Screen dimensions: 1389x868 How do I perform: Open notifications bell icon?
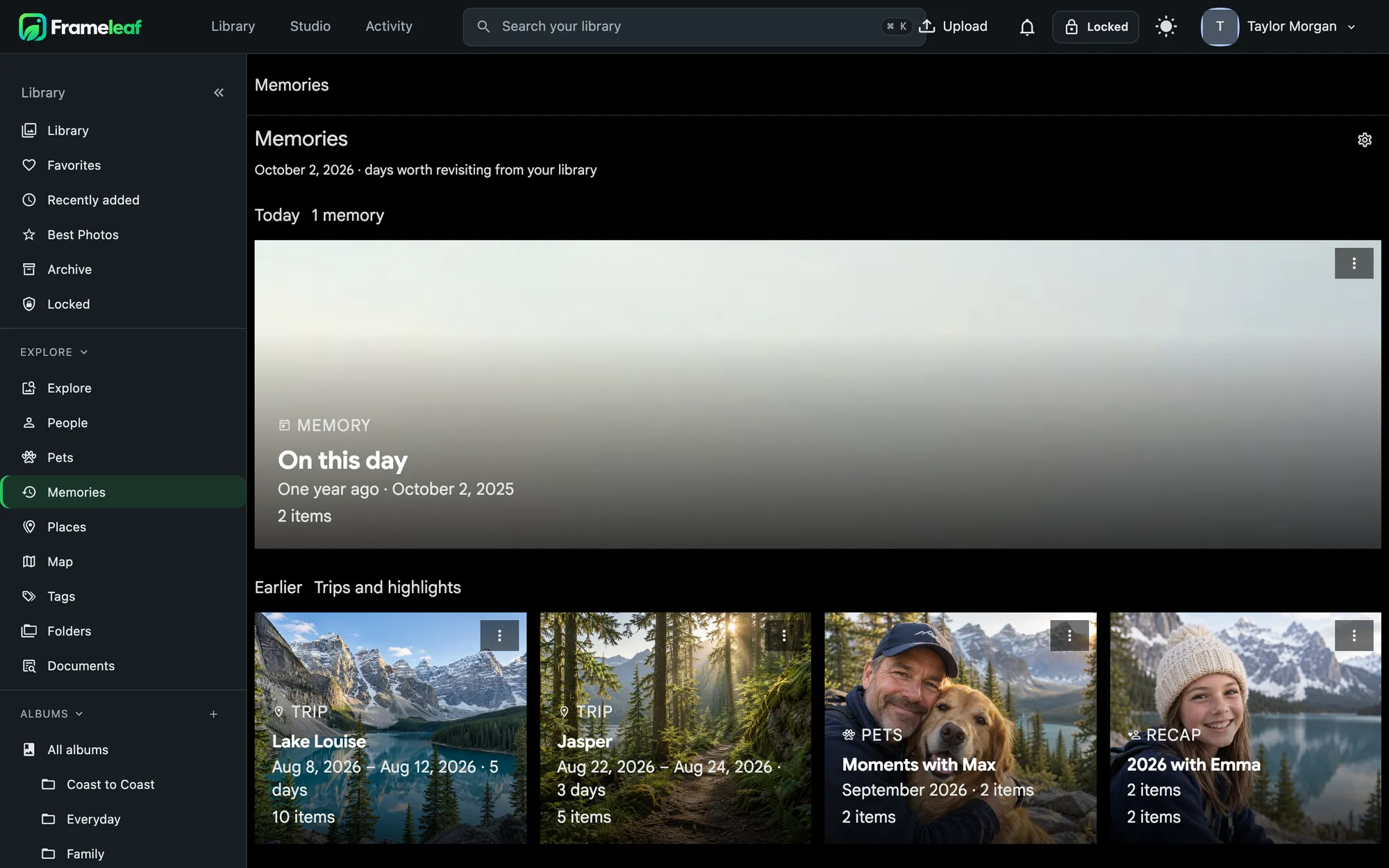1026,27
